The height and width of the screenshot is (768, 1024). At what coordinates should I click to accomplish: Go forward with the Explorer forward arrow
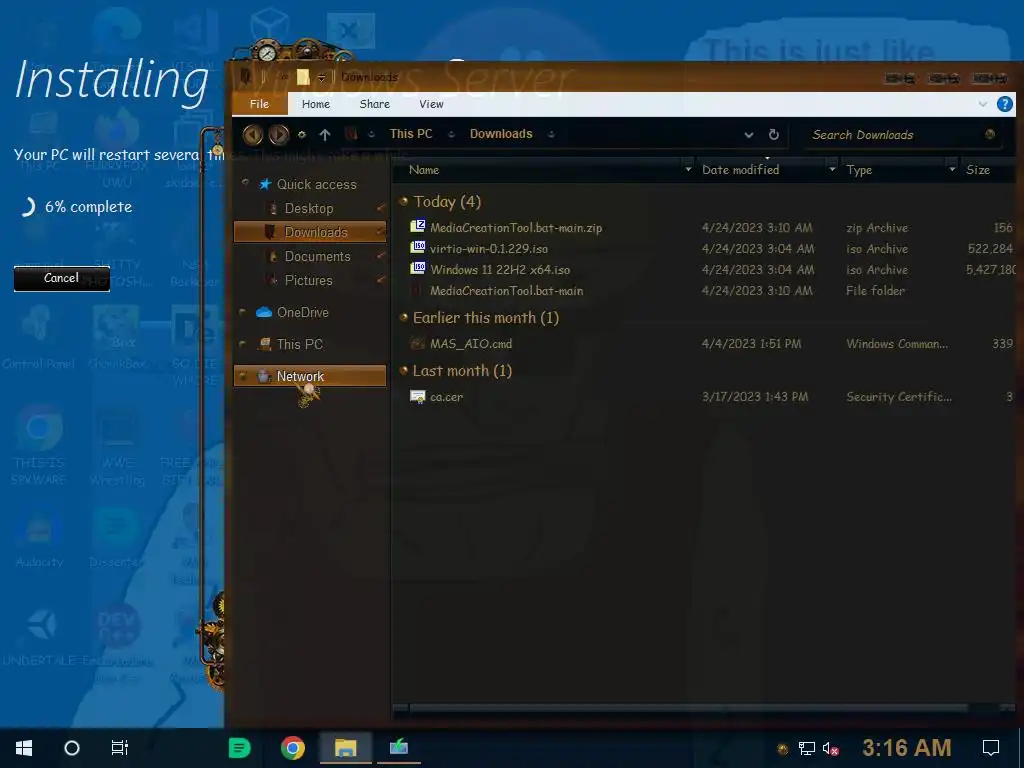279,135
